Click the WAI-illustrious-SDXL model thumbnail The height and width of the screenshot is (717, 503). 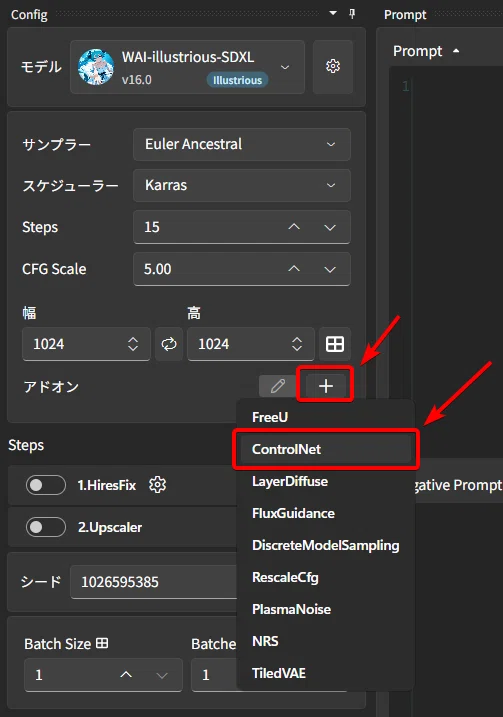click(96, 67)
